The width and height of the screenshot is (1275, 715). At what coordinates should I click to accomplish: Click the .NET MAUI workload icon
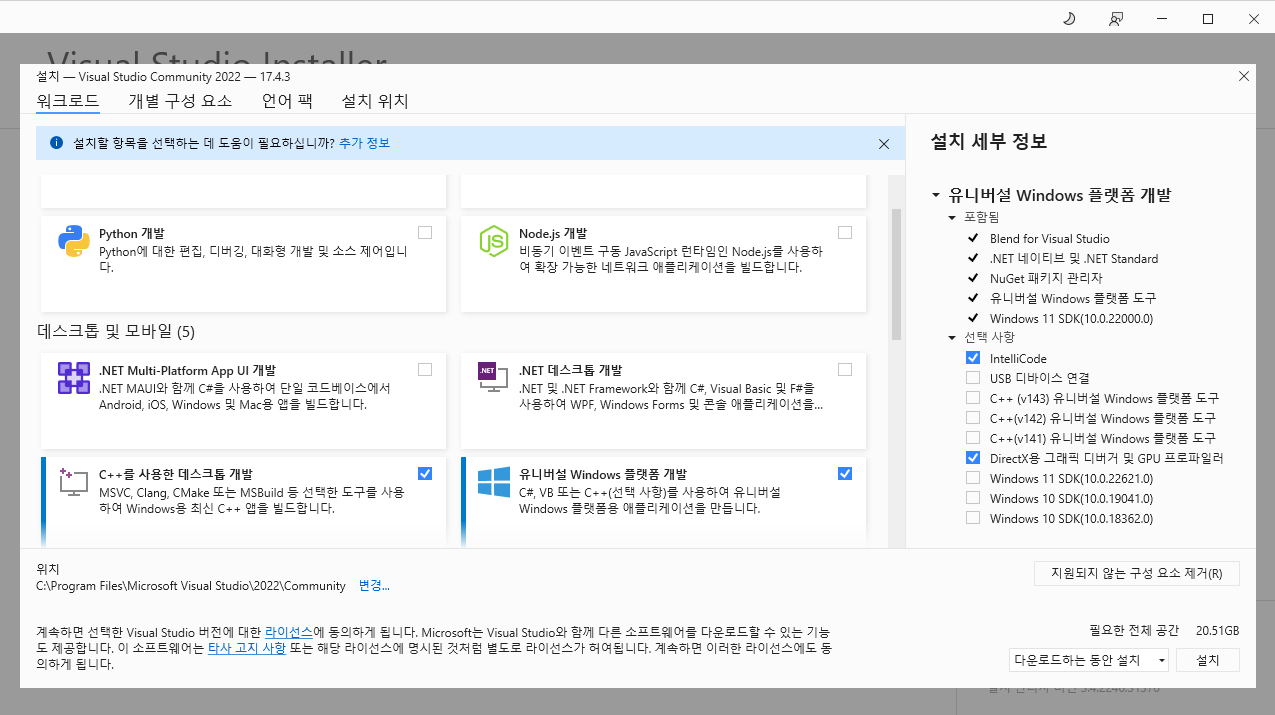[74, 378]
